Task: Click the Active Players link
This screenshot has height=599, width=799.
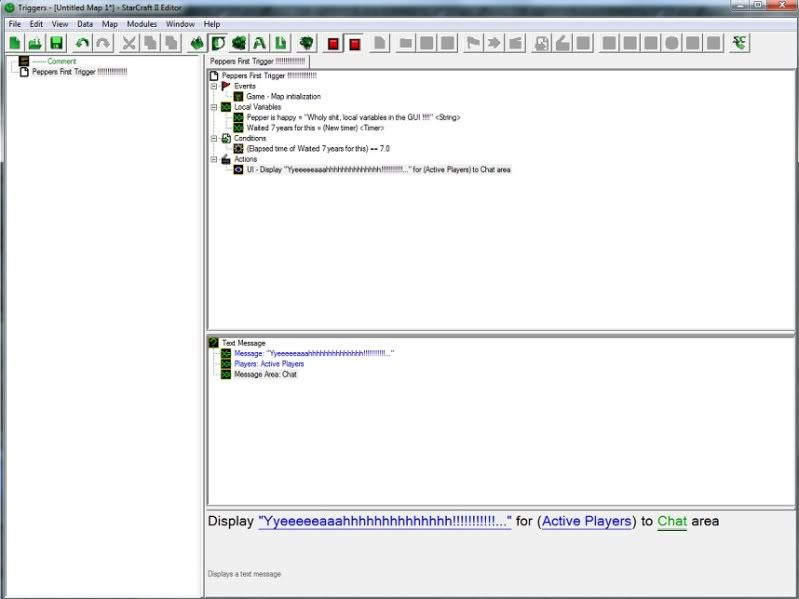Action: 587,521
